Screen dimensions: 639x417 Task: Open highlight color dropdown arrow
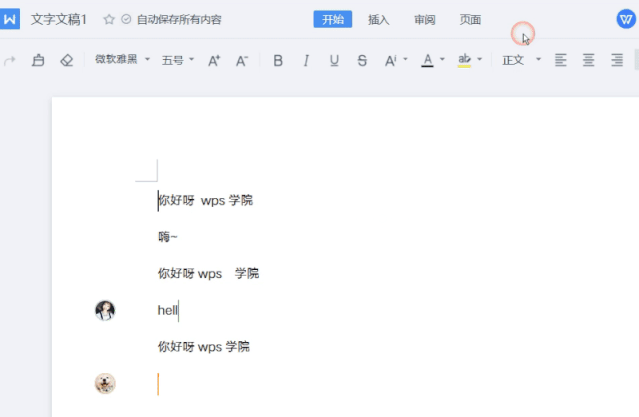(x=480, y=60)
